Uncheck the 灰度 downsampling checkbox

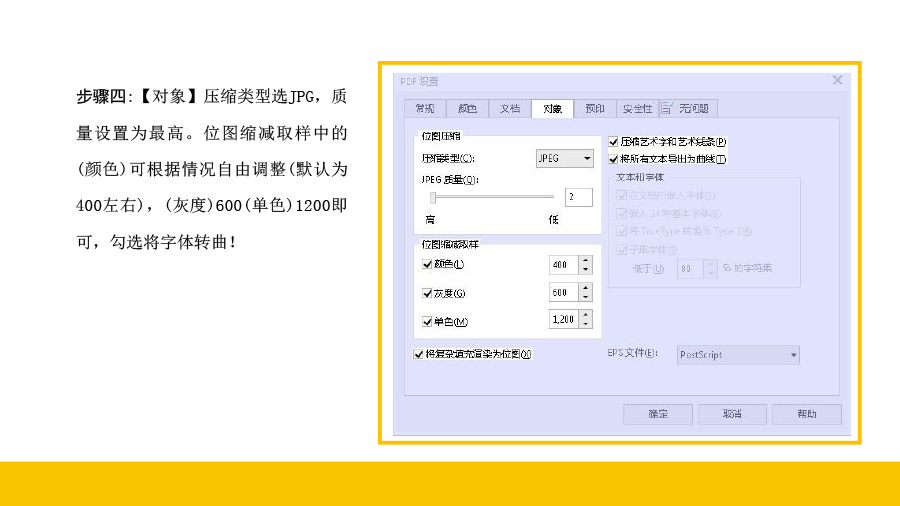coord(428,293)
